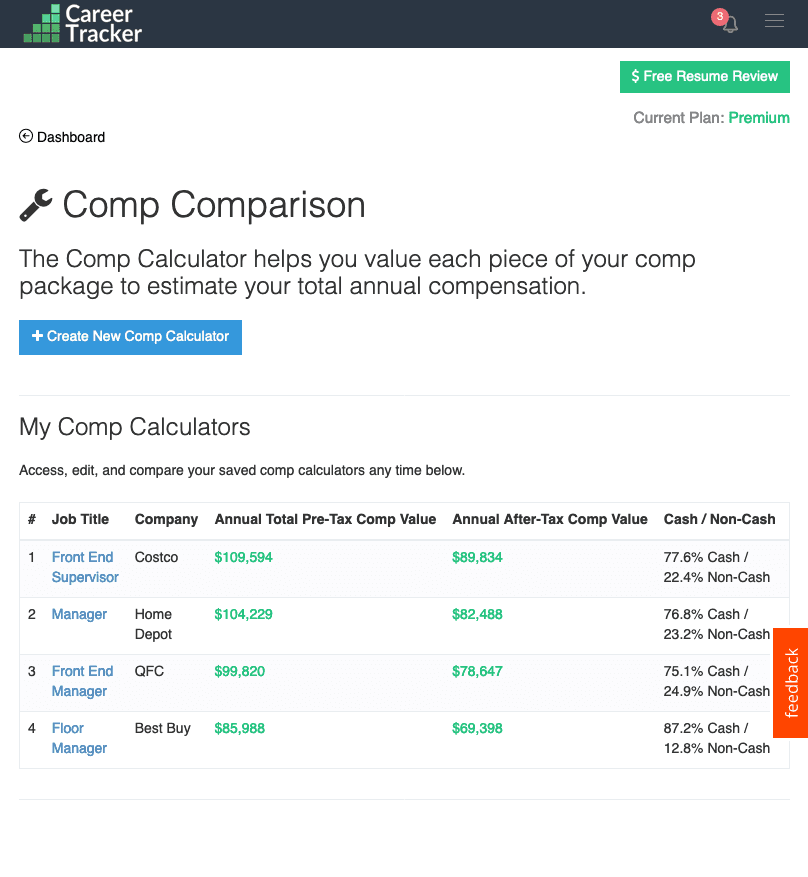The height and width of the screenshot is (877, 808).
Task: Click the Free Resume Review button
Action: [705, 76]
